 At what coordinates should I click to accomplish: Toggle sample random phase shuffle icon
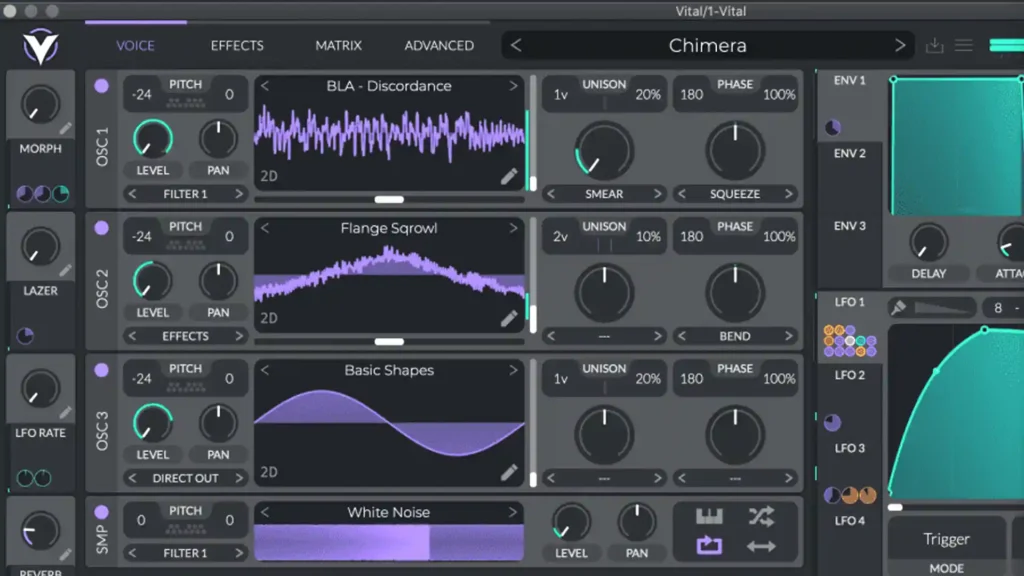761,517
